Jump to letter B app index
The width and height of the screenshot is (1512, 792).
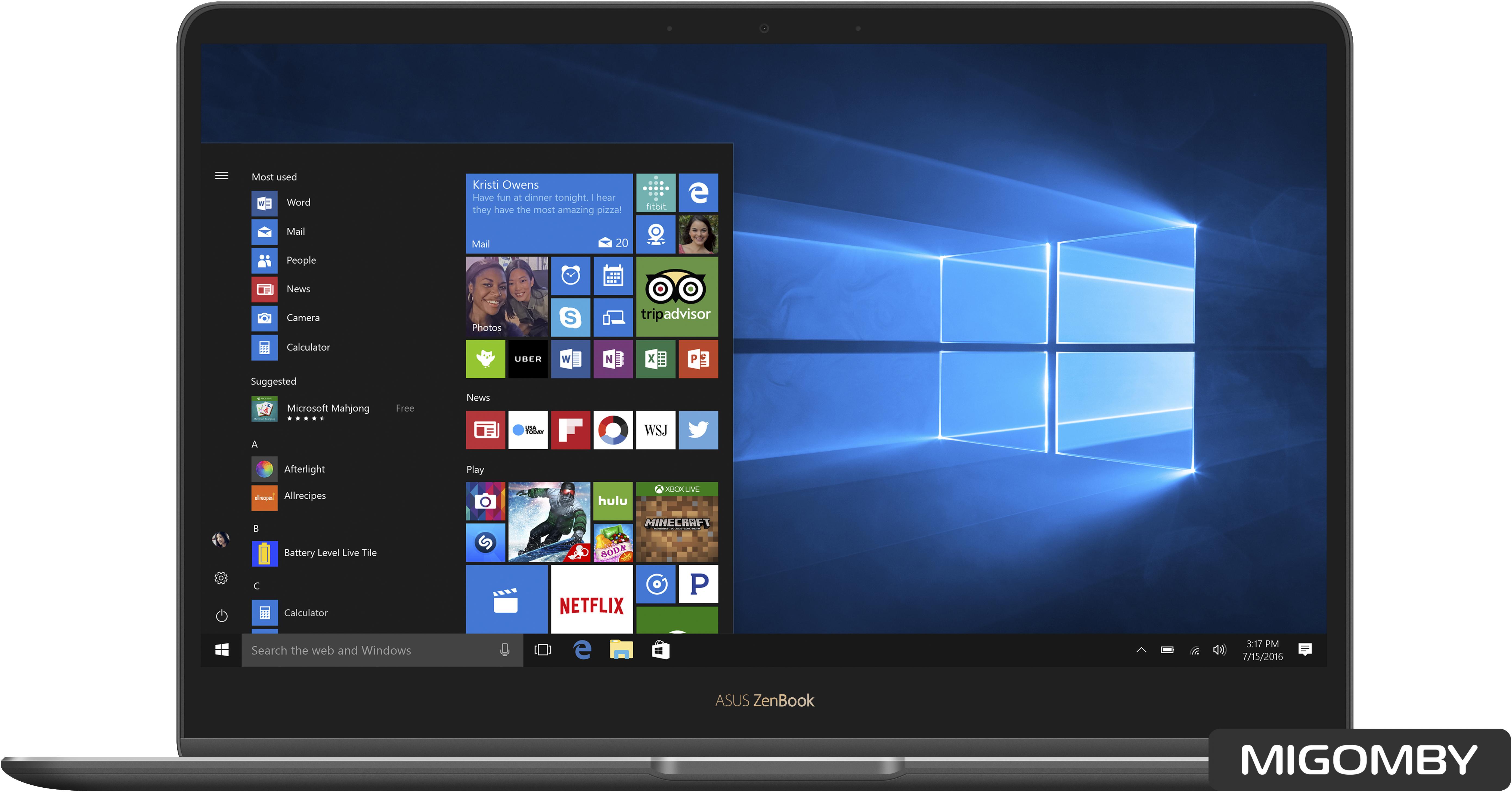256,529
